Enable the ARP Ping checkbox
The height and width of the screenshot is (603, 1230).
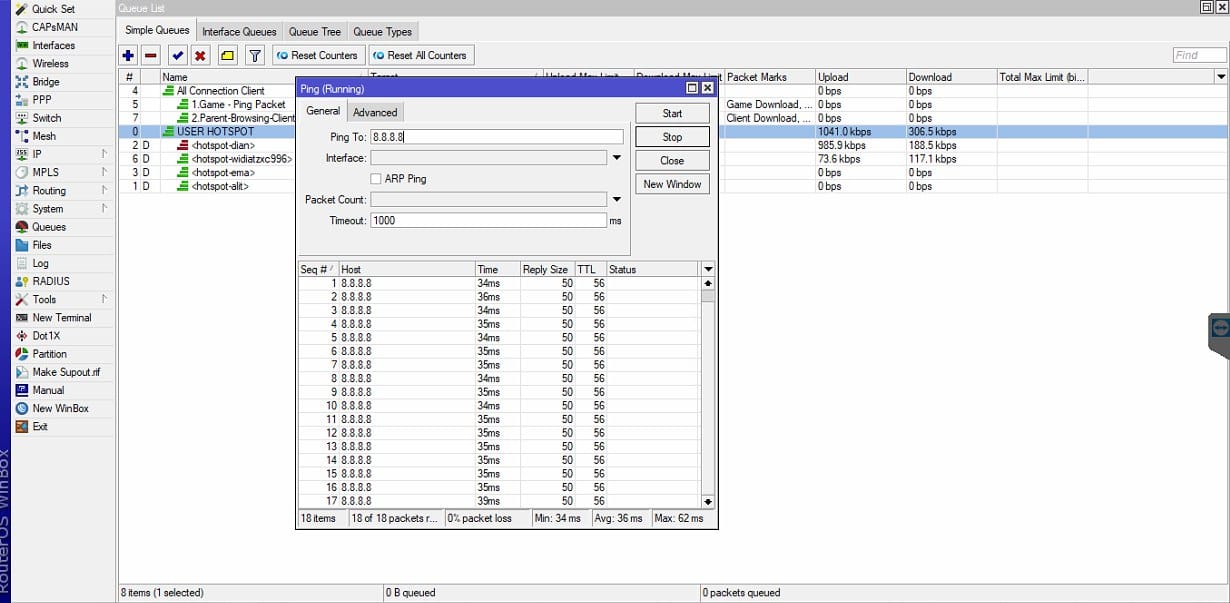376,178
